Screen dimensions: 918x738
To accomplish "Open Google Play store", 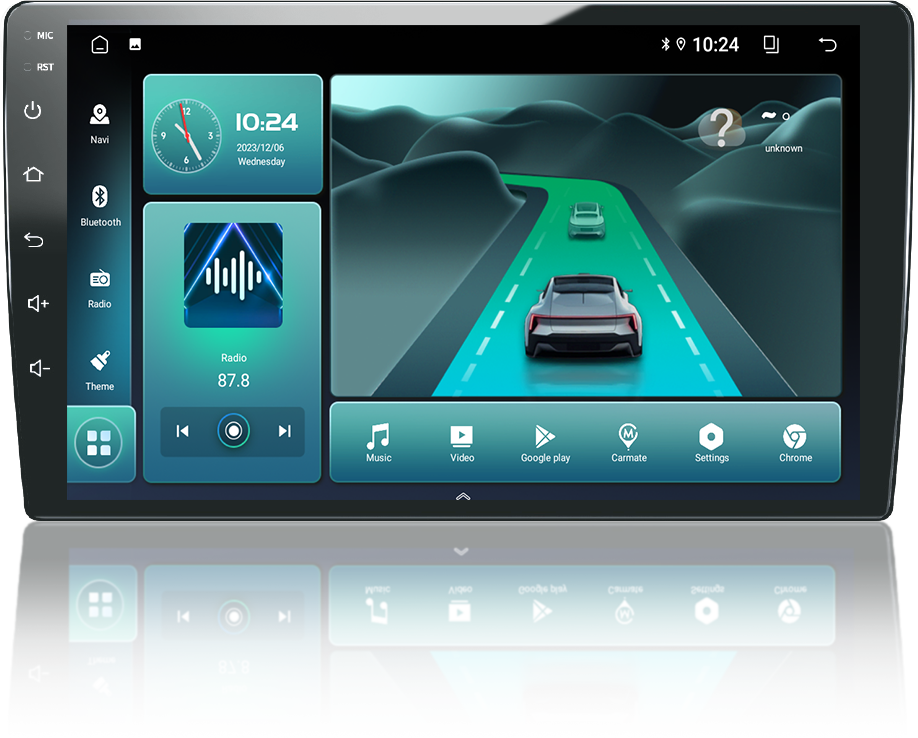I will (x=544, y=441).
